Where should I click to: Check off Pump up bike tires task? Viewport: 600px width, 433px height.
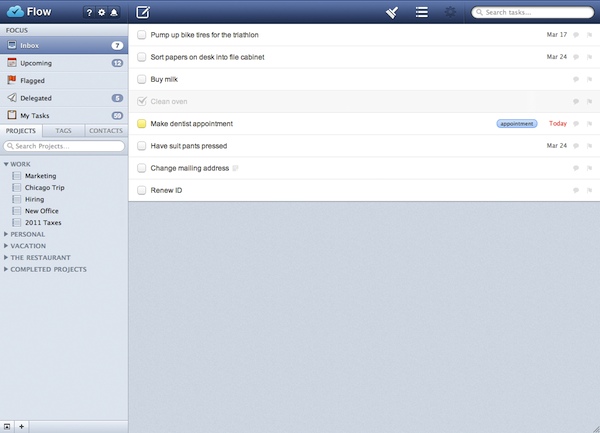click(x=142, y=35)
